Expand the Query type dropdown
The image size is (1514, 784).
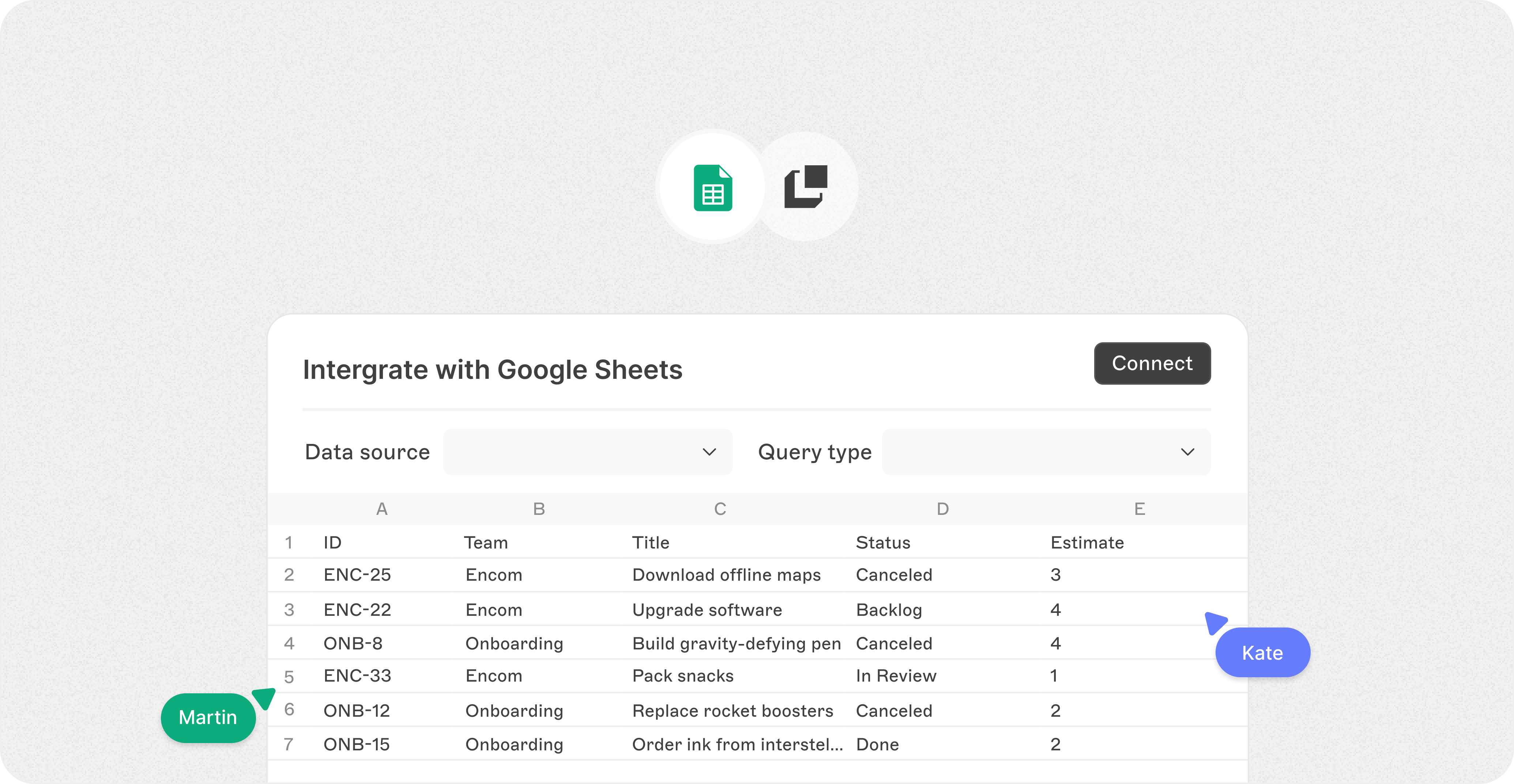click(x=1046, y=451)
